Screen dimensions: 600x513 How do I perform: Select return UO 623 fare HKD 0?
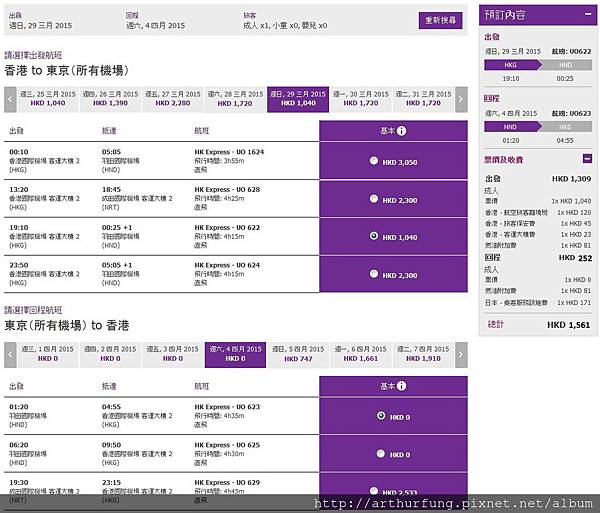click(x=381, y=415)
